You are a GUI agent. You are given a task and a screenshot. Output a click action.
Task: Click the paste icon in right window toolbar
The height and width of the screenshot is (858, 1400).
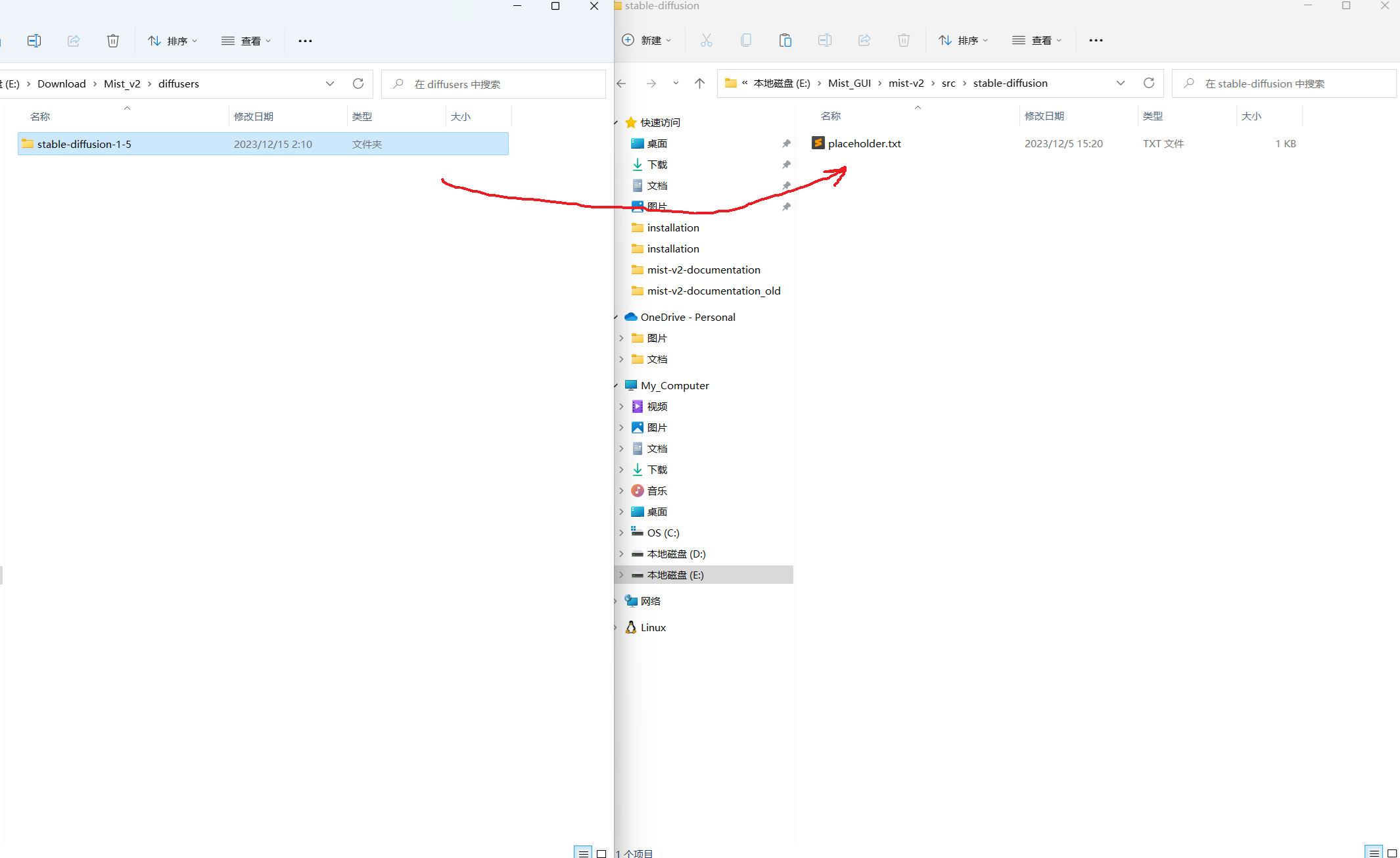[x=785, y=40]
